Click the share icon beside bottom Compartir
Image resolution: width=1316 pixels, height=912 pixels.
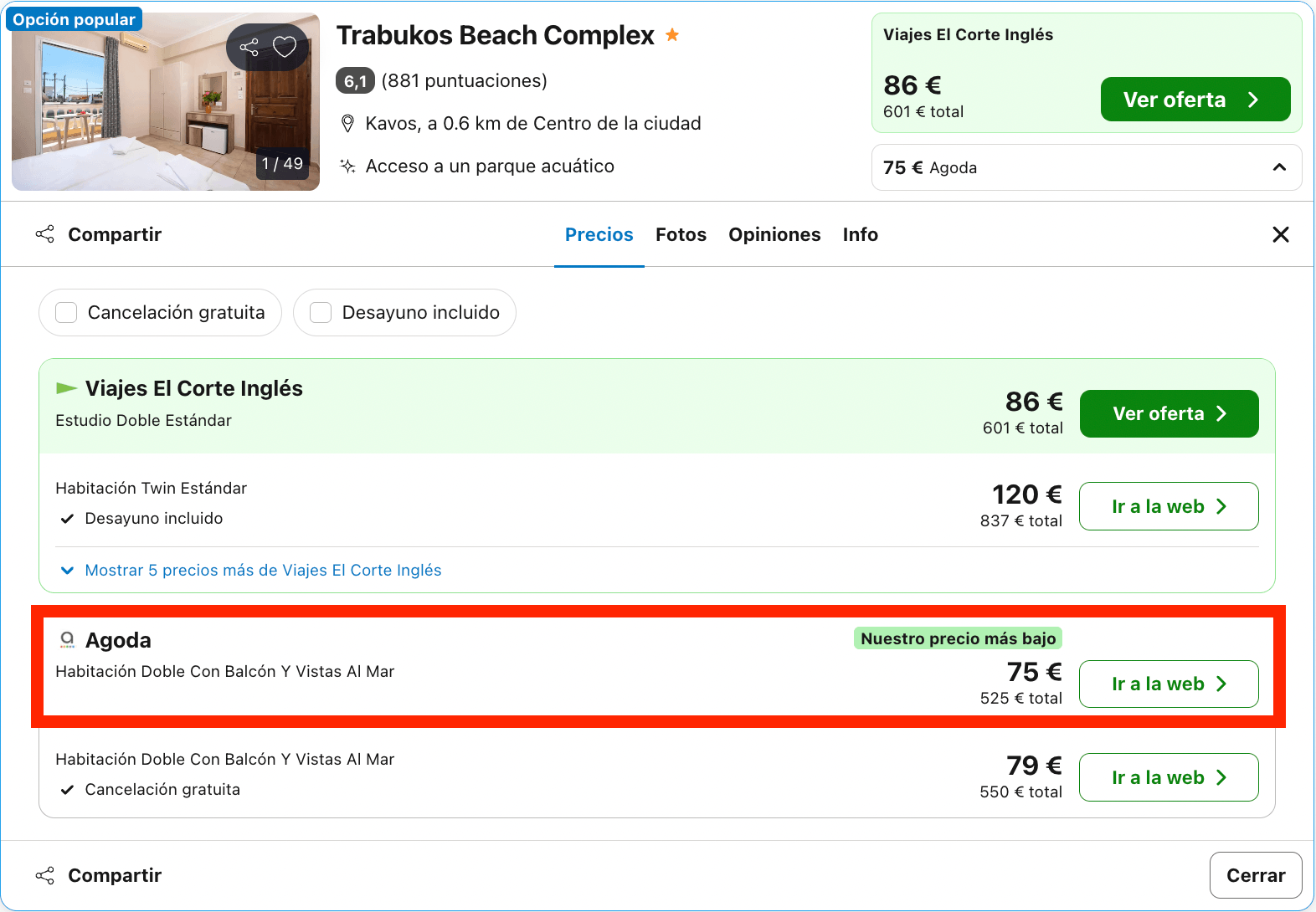coord(45,875)
